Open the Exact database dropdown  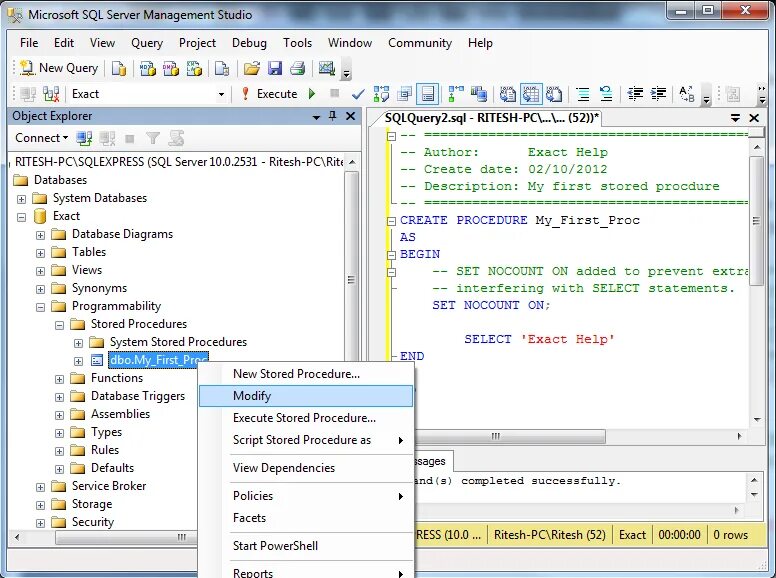221,94
